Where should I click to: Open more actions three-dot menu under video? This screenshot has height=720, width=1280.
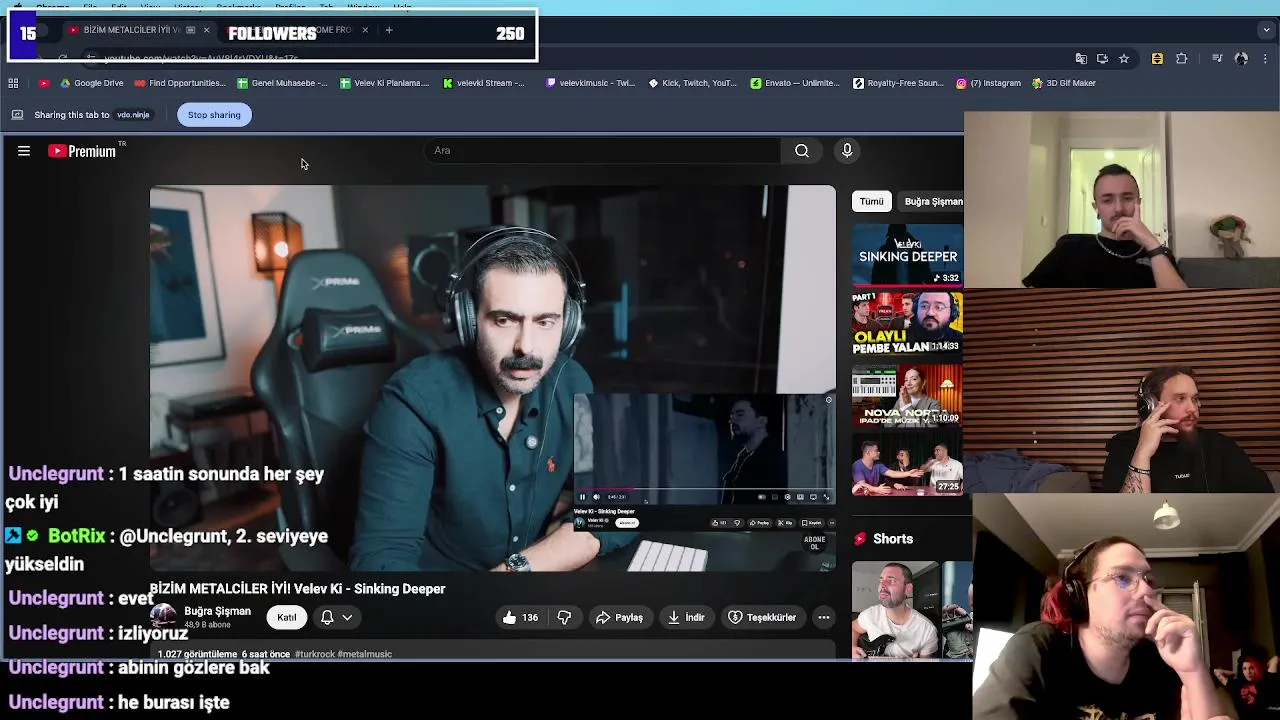824,617
